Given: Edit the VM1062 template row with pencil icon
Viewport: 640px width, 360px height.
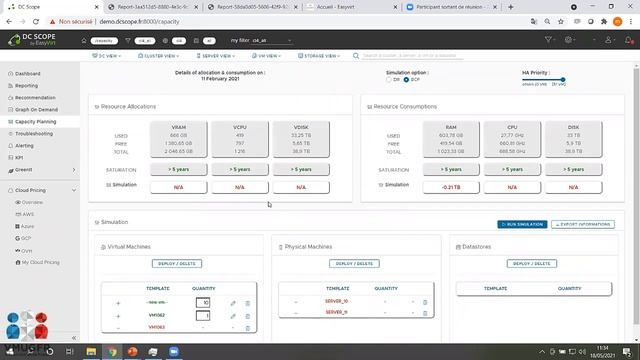Looking at the screenshot, I should click(x=233, y=316).
